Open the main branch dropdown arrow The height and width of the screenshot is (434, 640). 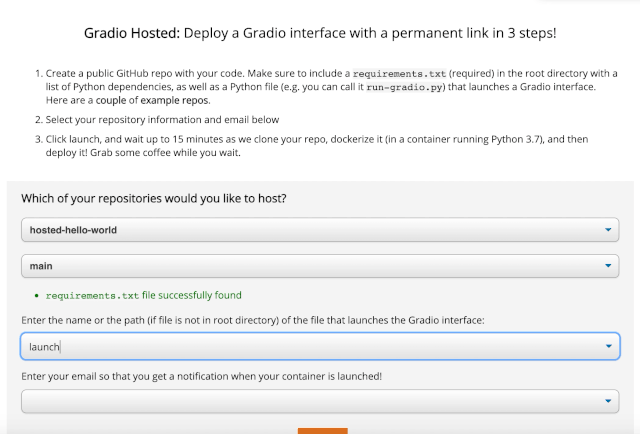point(608,266)
